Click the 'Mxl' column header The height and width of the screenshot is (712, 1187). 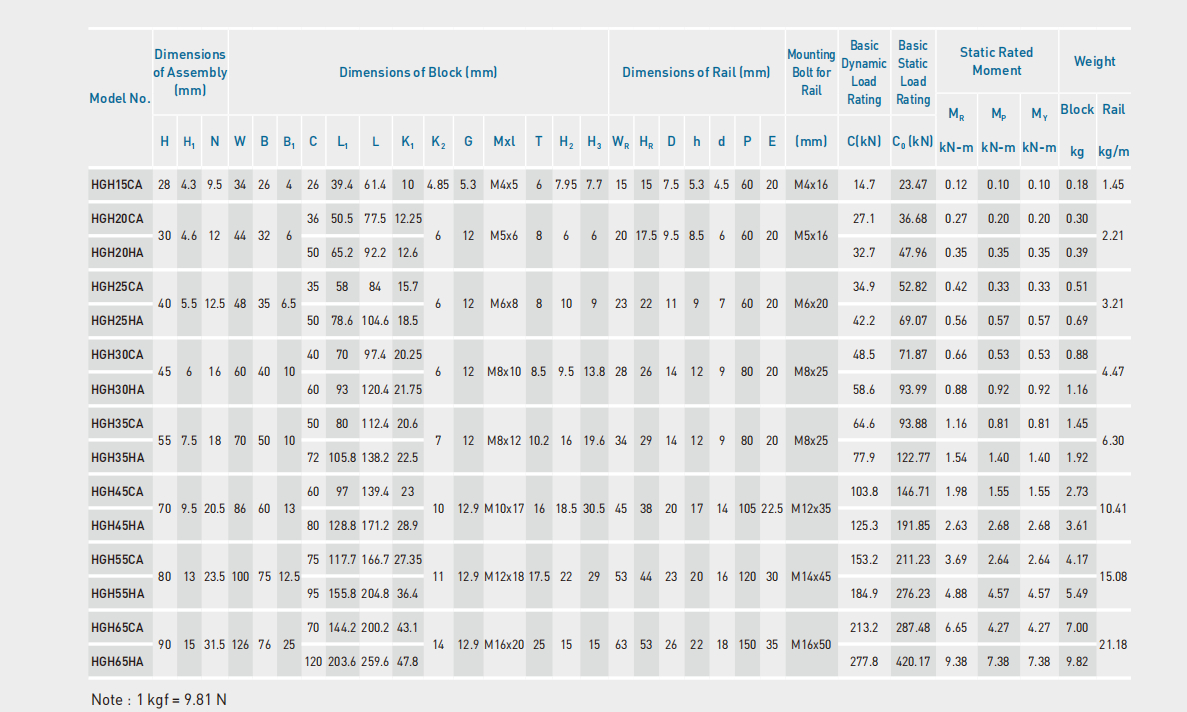click(x=504, y=141)
